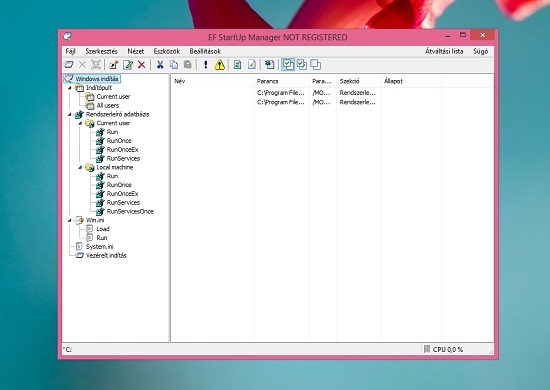Click the new entry icon with red pin
550x390 pixels.
click(x=113, y=65)
